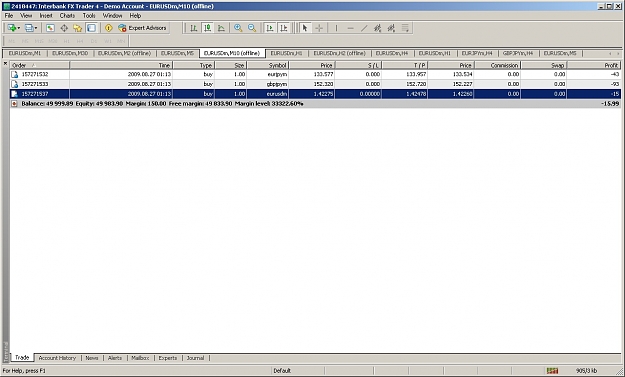This screenshot has width=625, height=377.
Task: Switch chart to line chart mode
Action: click(221, 28)
